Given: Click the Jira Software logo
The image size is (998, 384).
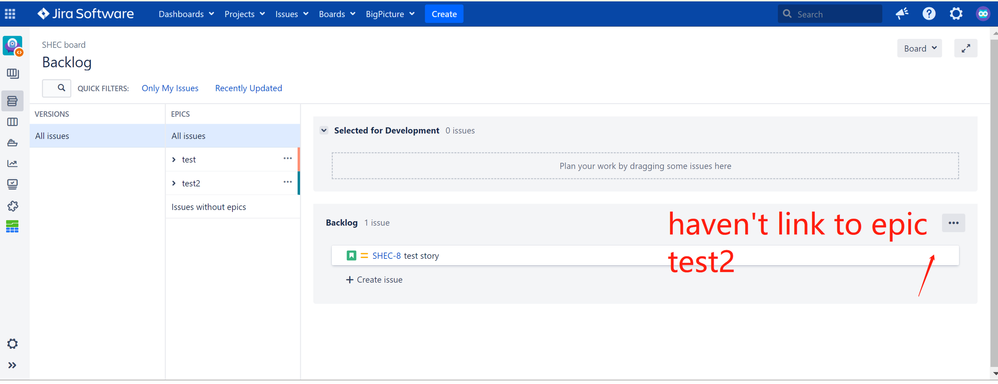Looking at the screenshot, I should point(86,13).
